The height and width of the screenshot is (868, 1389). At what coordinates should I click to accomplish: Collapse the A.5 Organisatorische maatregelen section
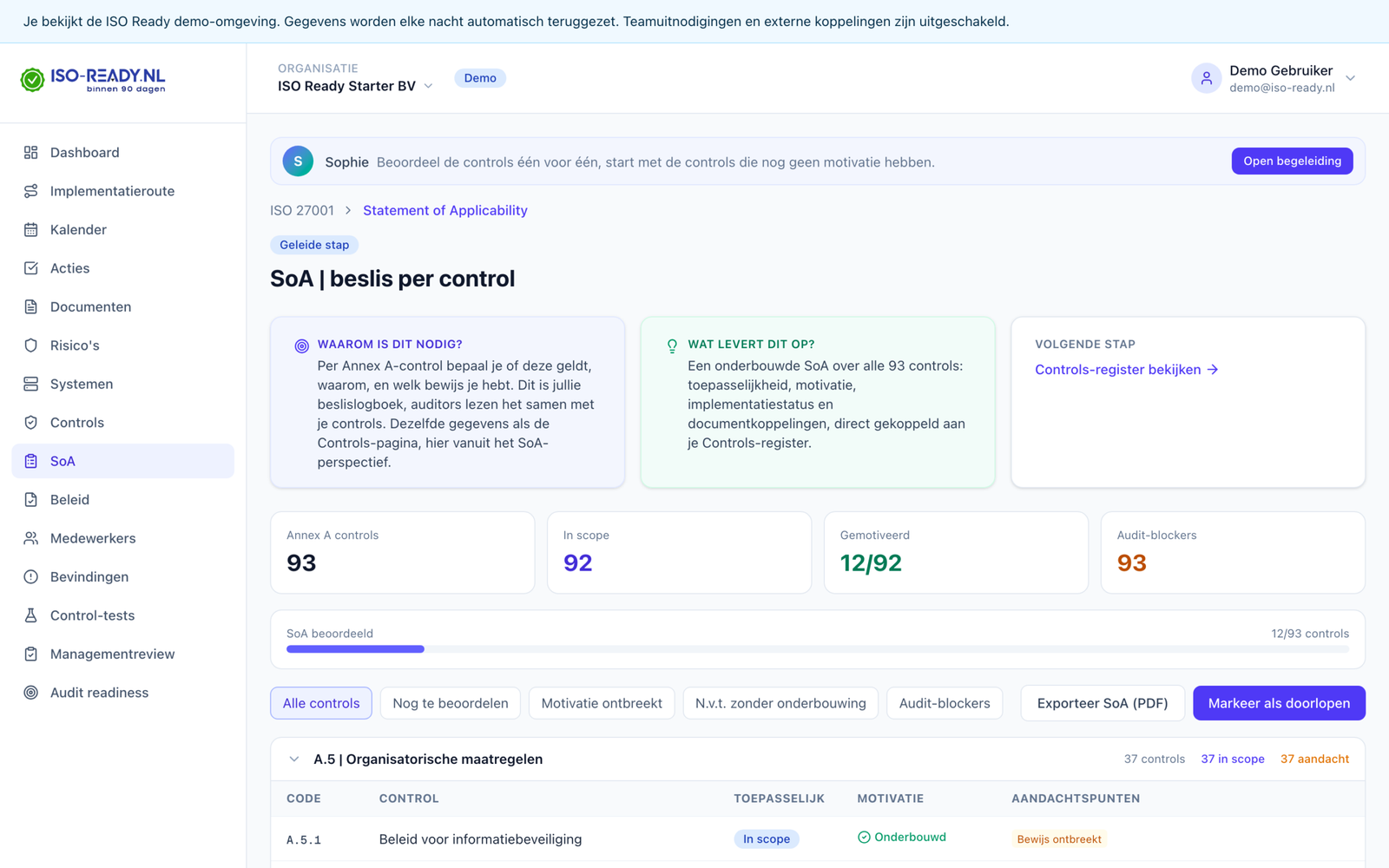pos(294,759)
